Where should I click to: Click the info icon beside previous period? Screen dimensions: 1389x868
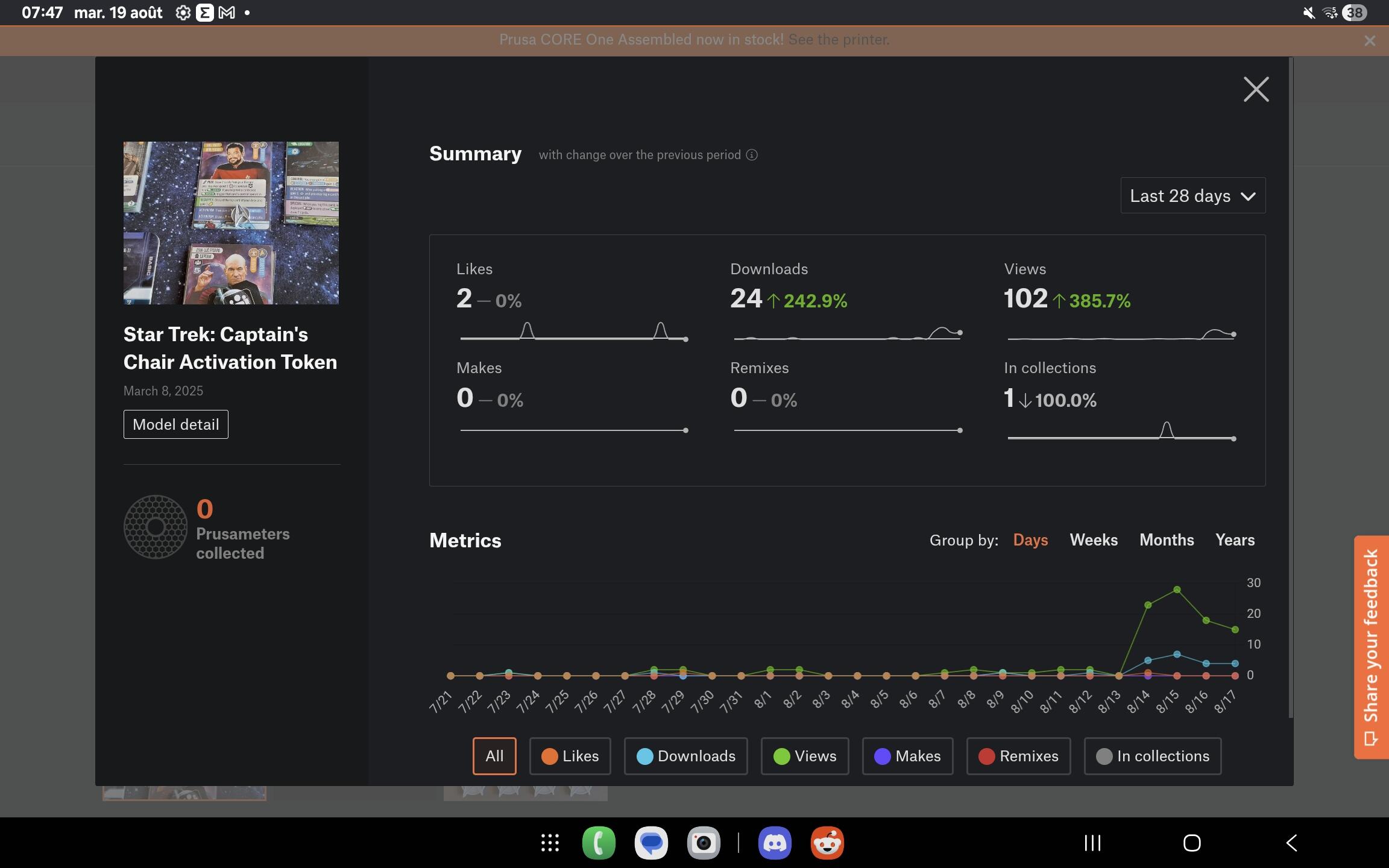pos(752,155)
